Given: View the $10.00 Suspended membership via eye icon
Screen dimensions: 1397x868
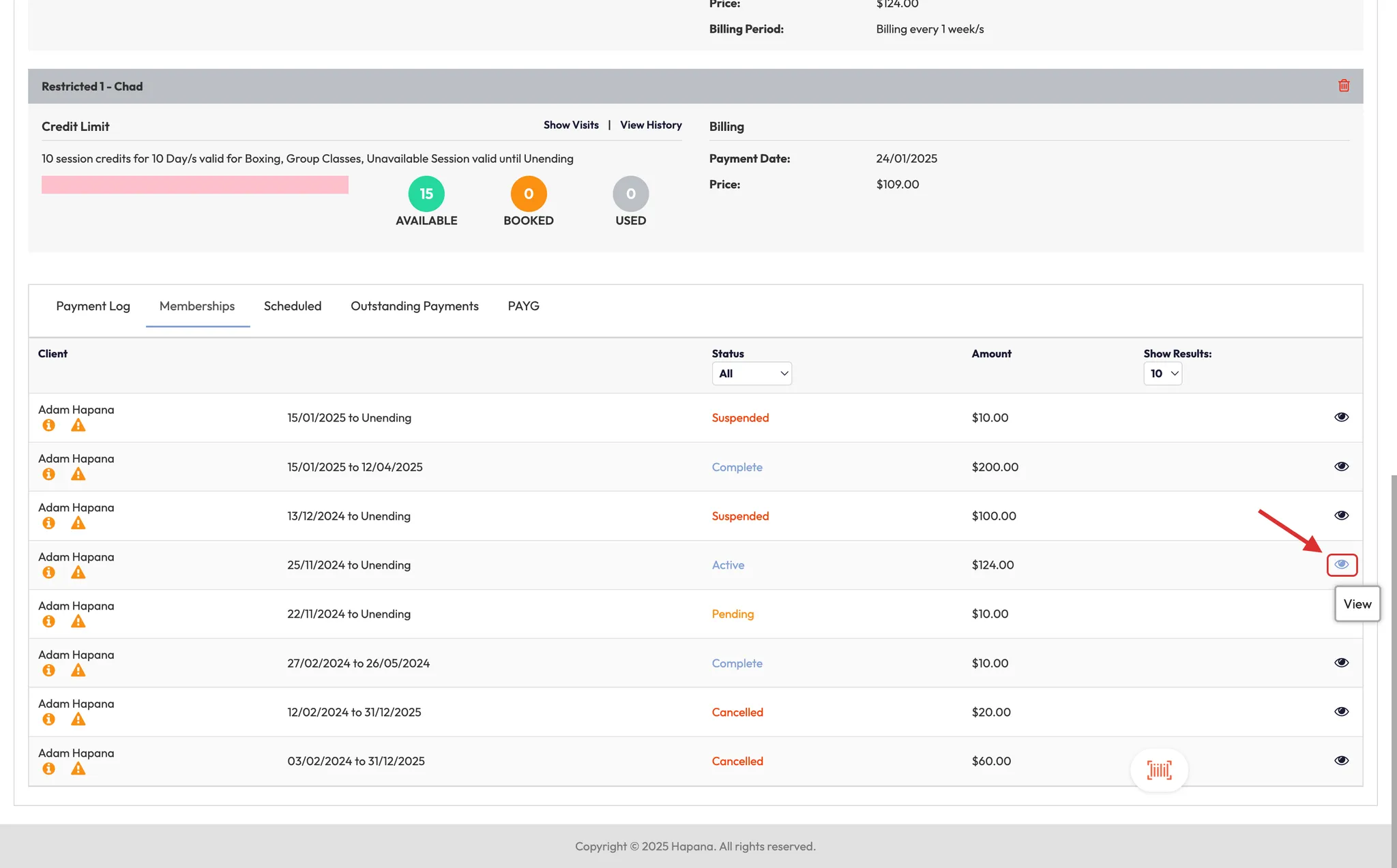Looking at the screenshot, I should pyautogui.click(x=1341, y=417).
